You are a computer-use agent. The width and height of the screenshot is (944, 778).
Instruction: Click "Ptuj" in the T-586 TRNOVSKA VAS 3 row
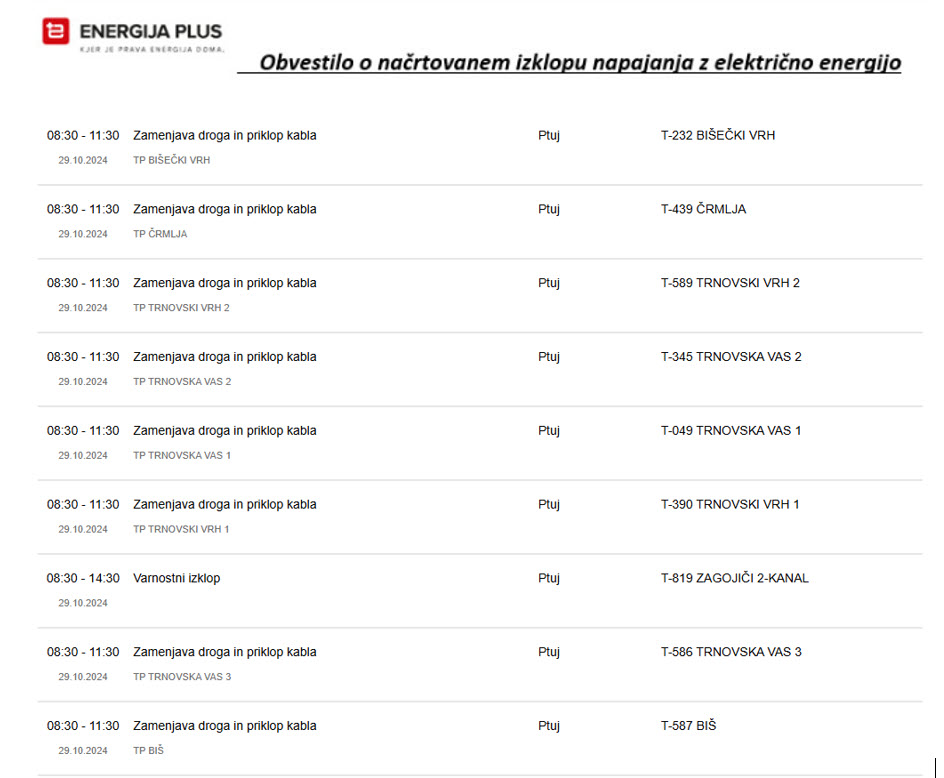click(549, 652)
